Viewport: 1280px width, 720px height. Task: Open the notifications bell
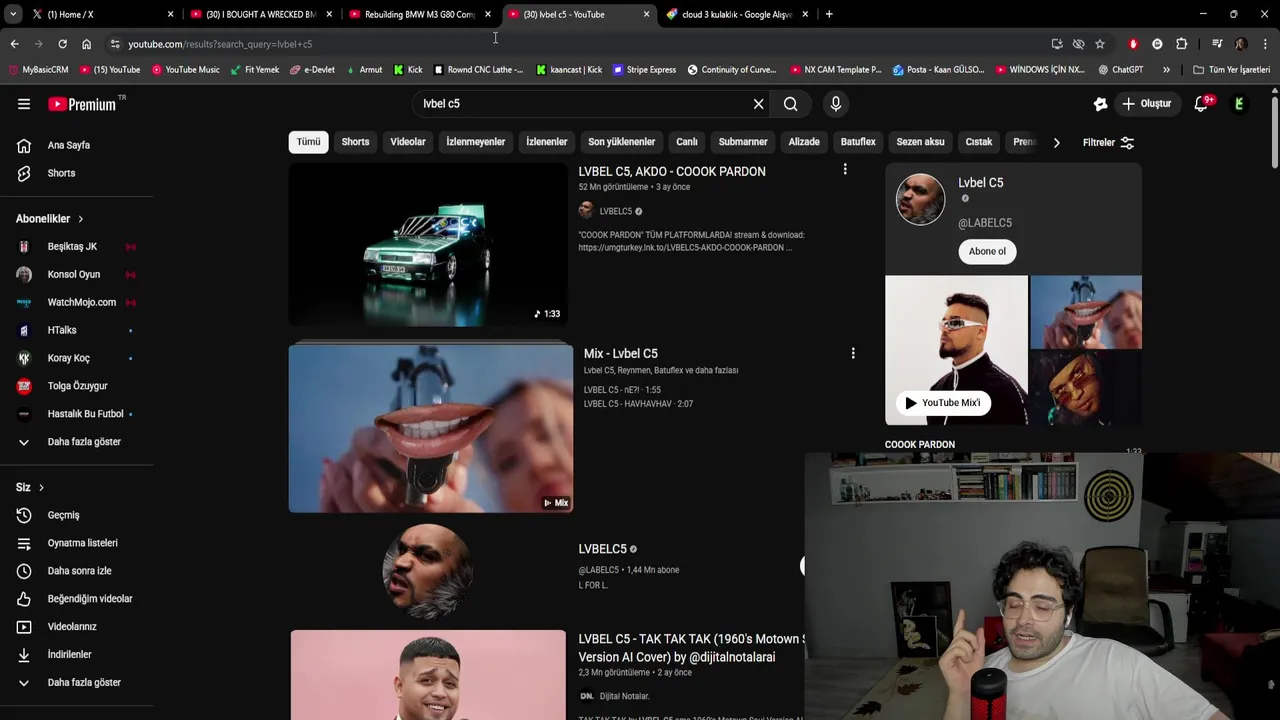(x=1202, y=104)
